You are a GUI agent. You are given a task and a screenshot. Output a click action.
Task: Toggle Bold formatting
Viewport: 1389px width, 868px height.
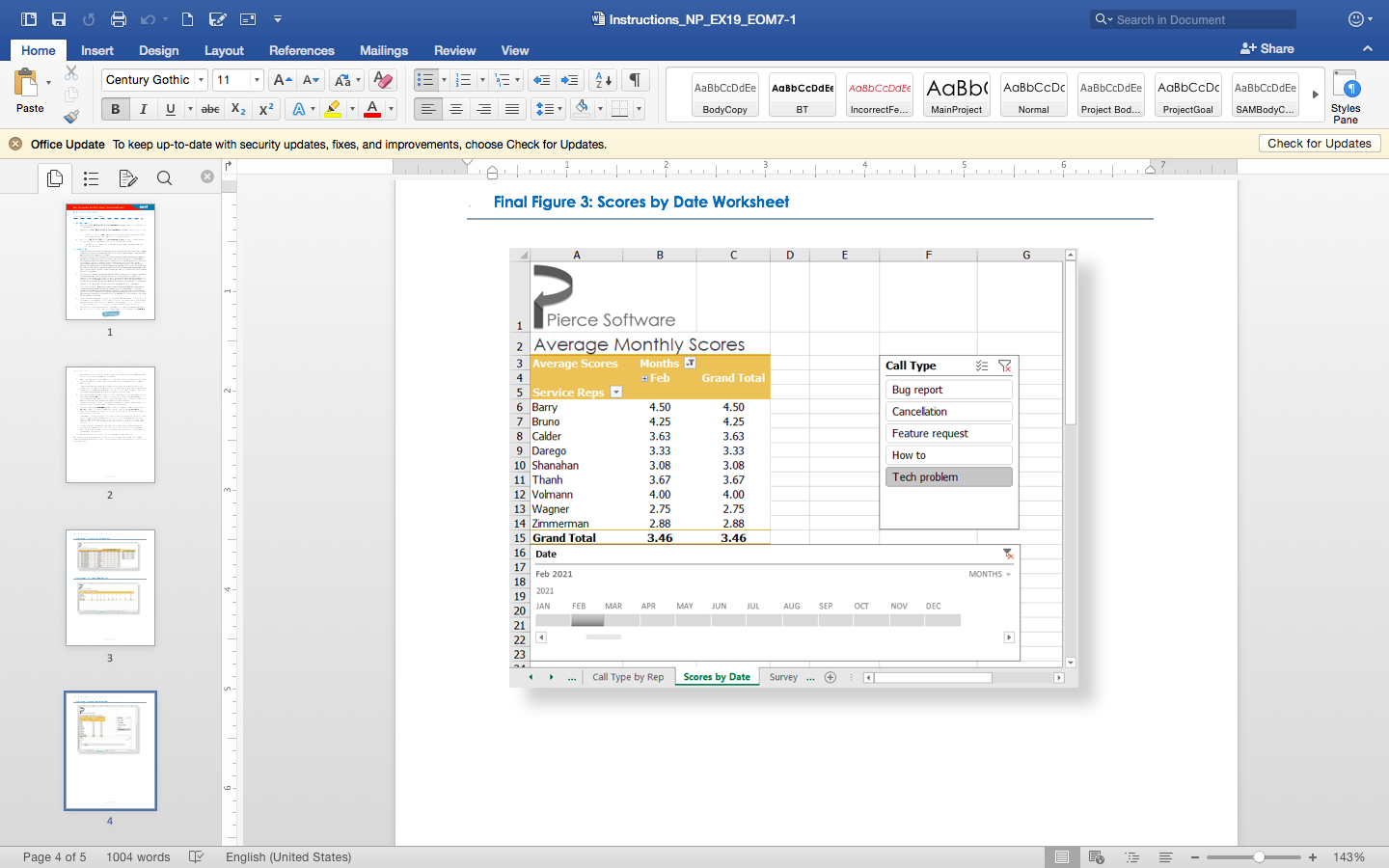pos(115,109)
